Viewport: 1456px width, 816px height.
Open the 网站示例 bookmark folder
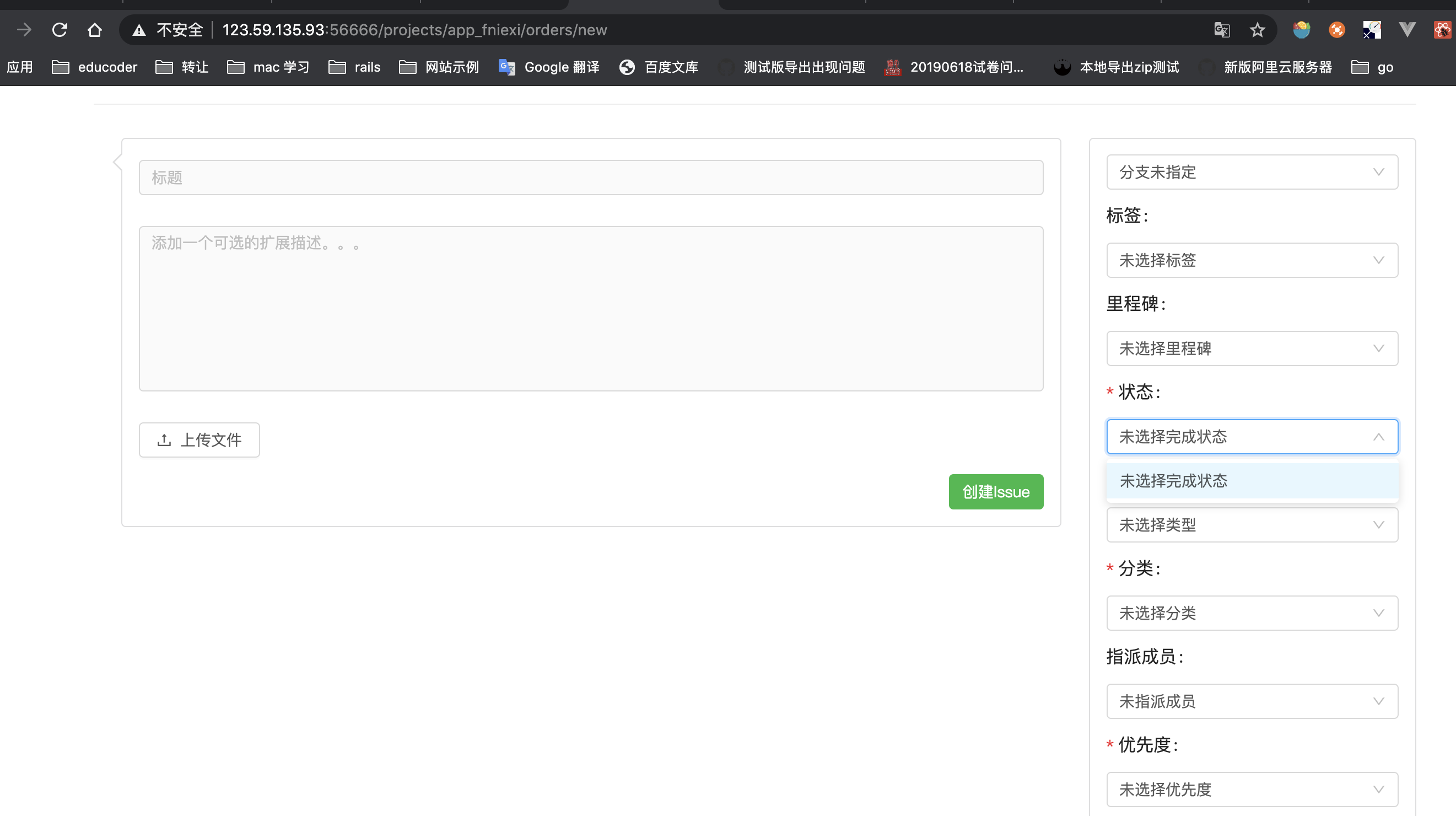click(x=439, y=67)
